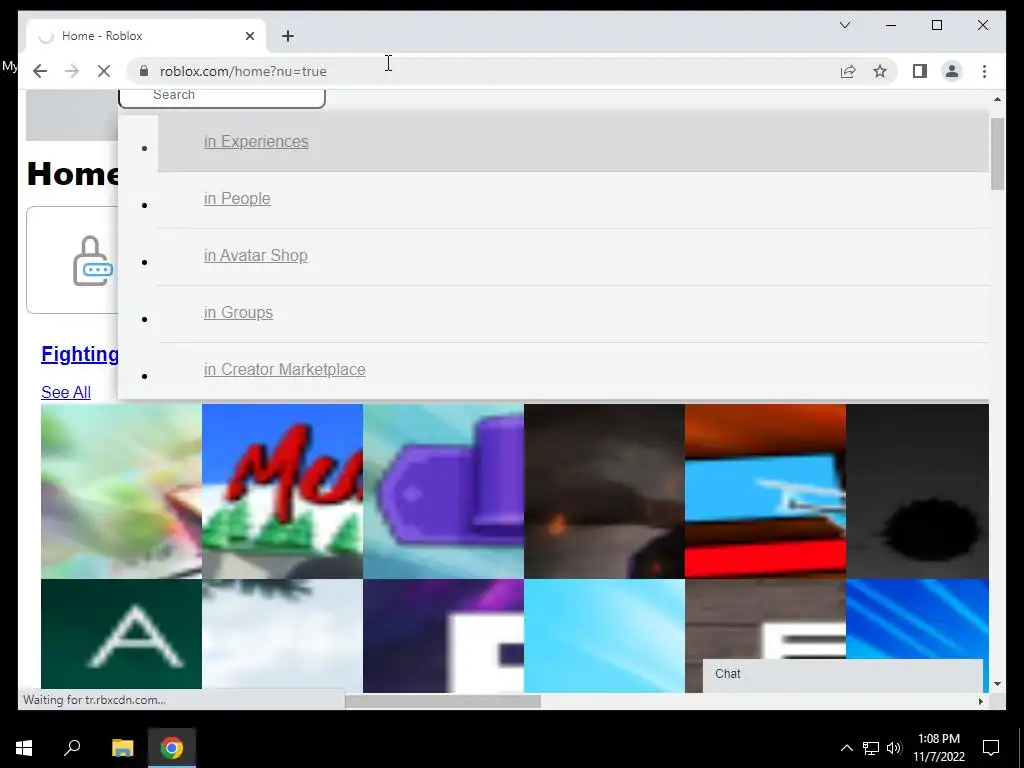The height and width of the screenshot is (768, 1024).
Task: Click the browser forward arrow
Action: pyautogui.click(x=72, y=71)
